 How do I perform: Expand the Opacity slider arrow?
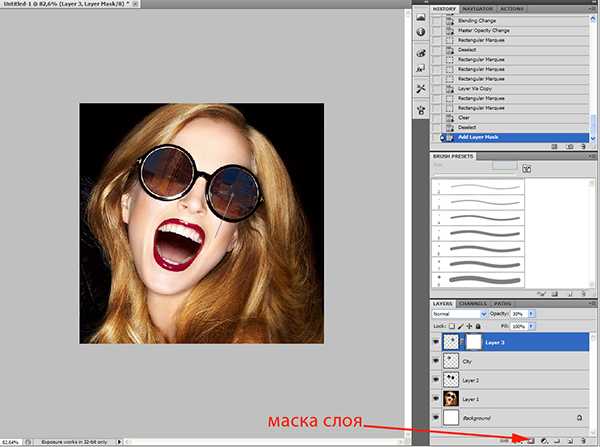[530, 313]
